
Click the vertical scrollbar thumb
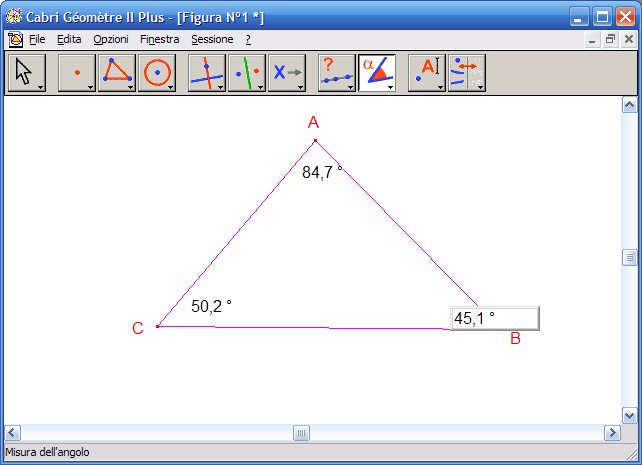(629, 257)
